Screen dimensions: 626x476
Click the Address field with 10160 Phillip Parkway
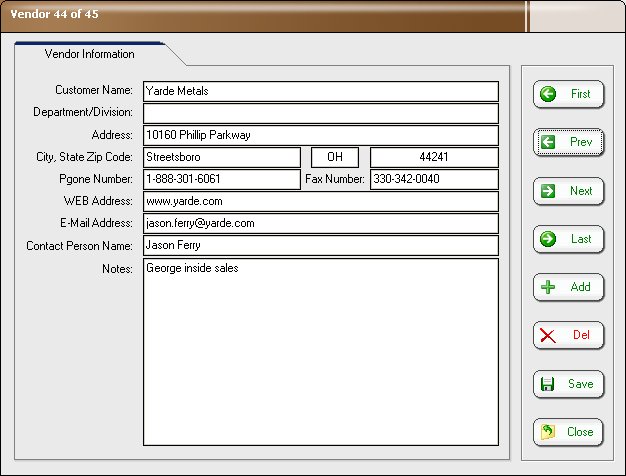click(x=321, y=135)
